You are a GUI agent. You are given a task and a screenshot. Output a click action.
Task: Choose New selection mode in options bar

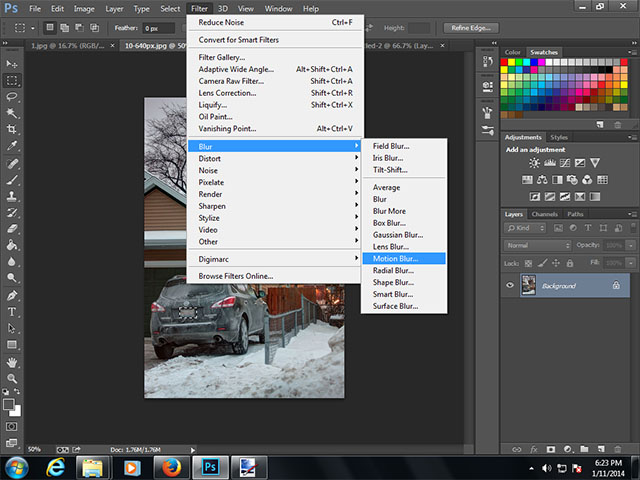click(50, 28)
